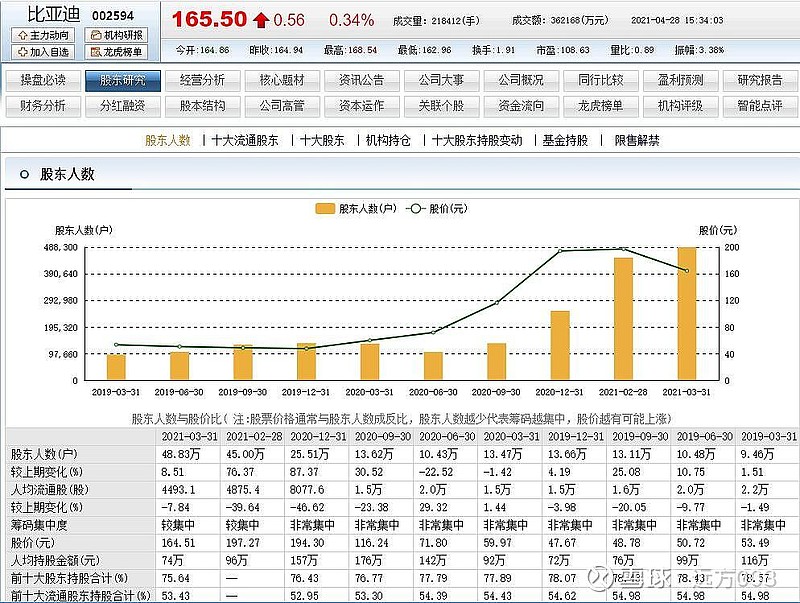Toggle the 股价(元) legend line marker

(x=415, y=209)
